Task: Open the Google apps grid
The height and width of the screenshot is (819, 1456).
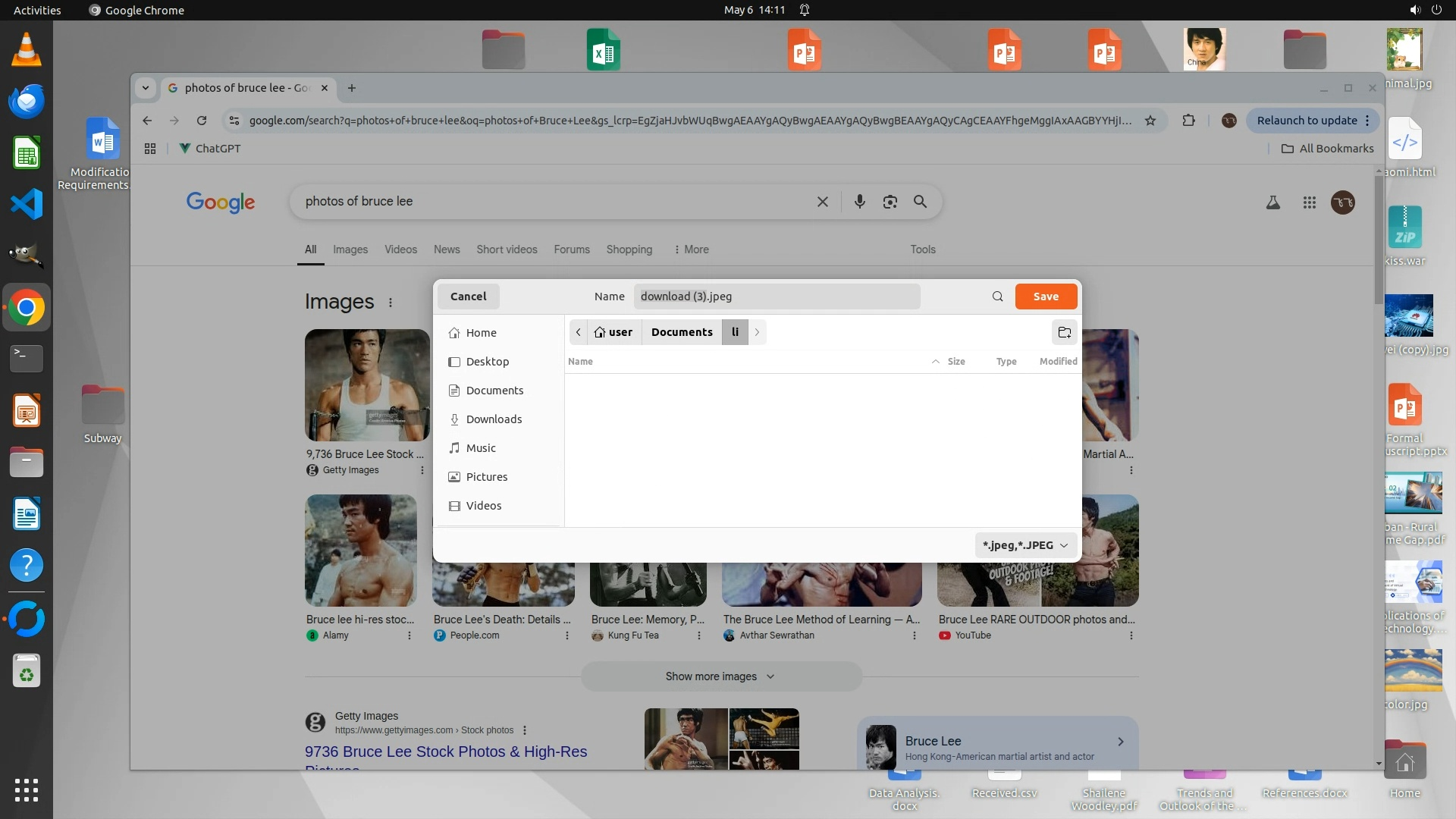Action: [x=1309, y=202]
